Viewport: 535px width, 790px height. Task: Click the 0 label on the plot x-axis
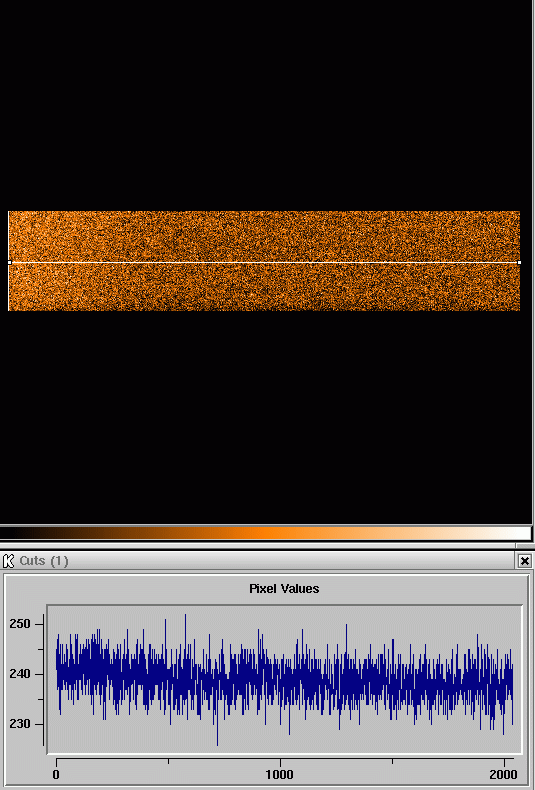56,774
